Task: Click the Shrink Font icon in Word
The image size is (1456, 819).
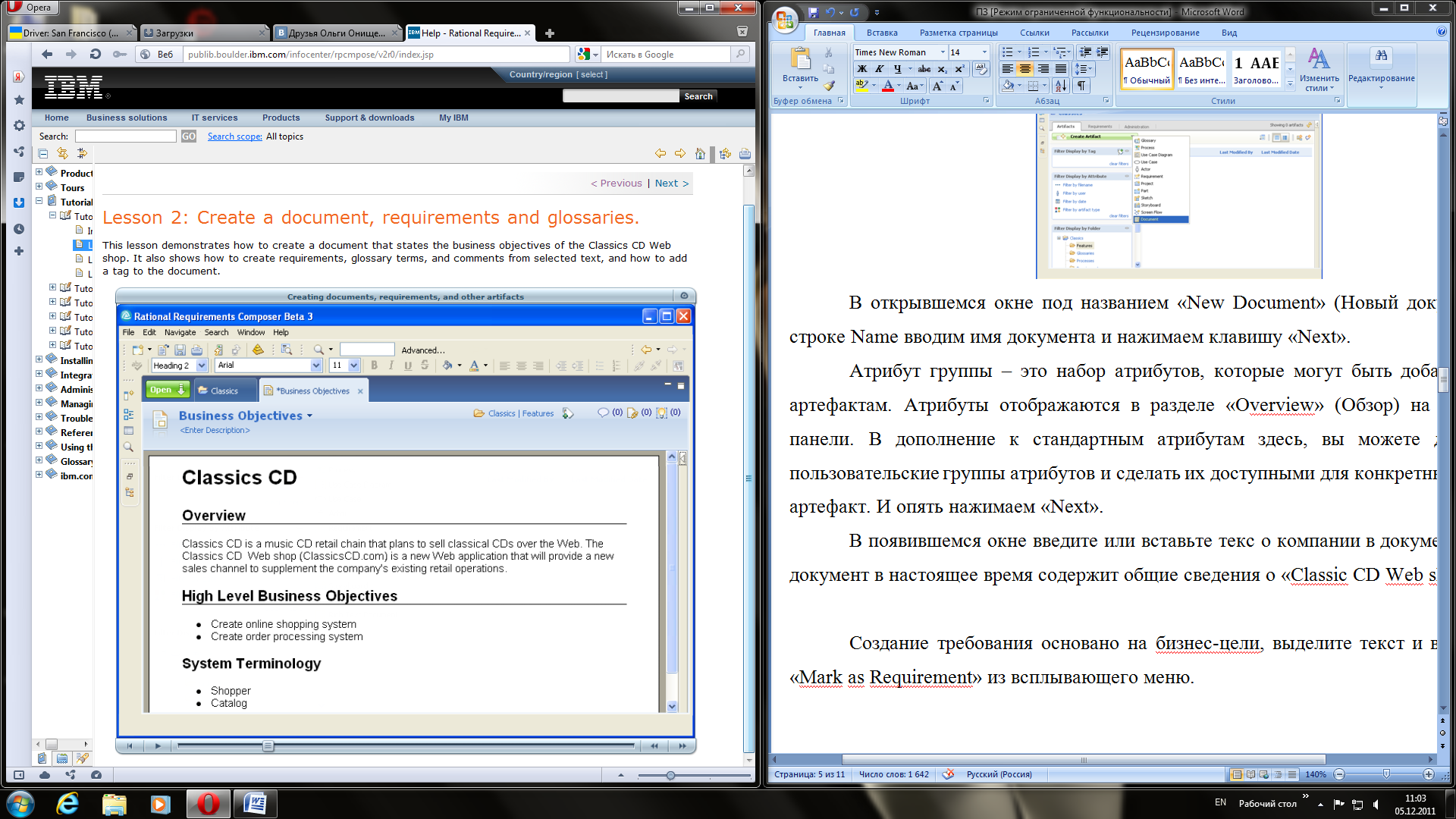Action: pyautogui.click(x=954, y=86)
